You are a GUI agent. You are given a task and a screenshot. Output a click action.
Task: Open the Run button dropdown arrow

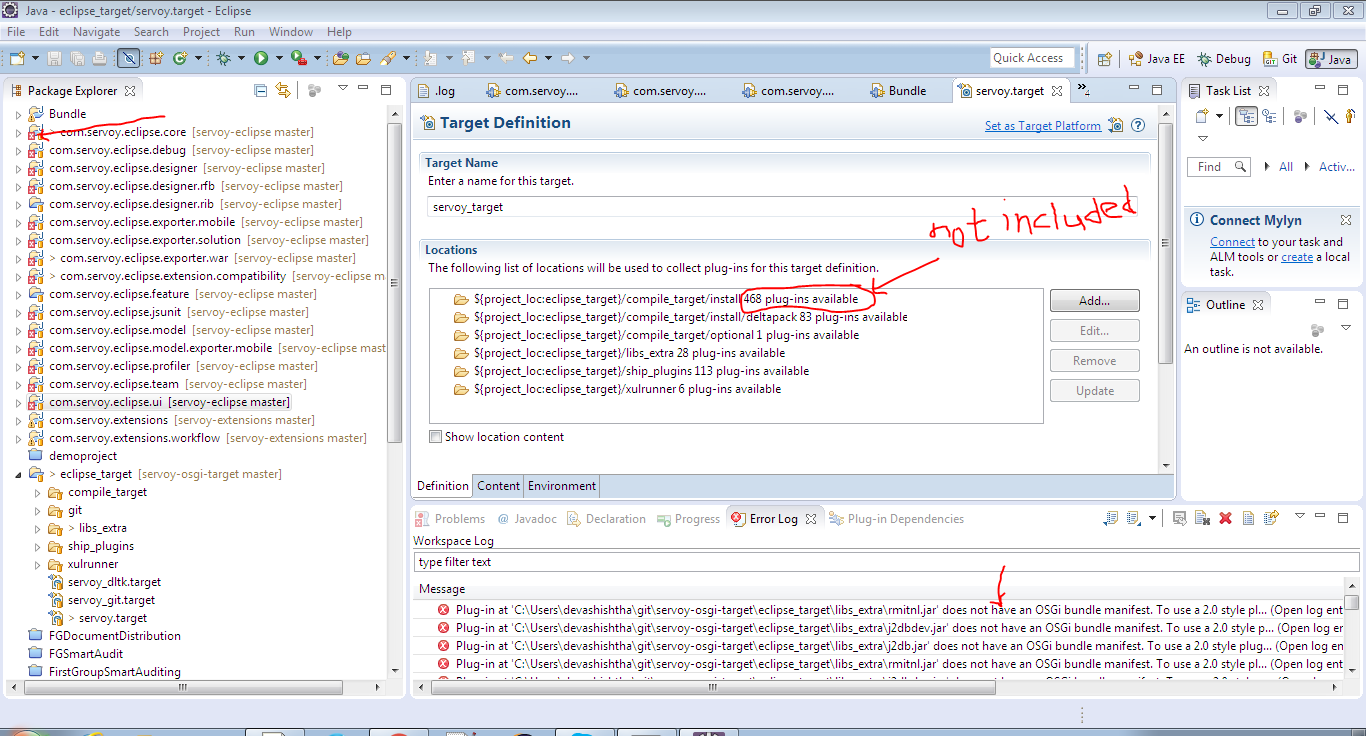tap(279, 58)
